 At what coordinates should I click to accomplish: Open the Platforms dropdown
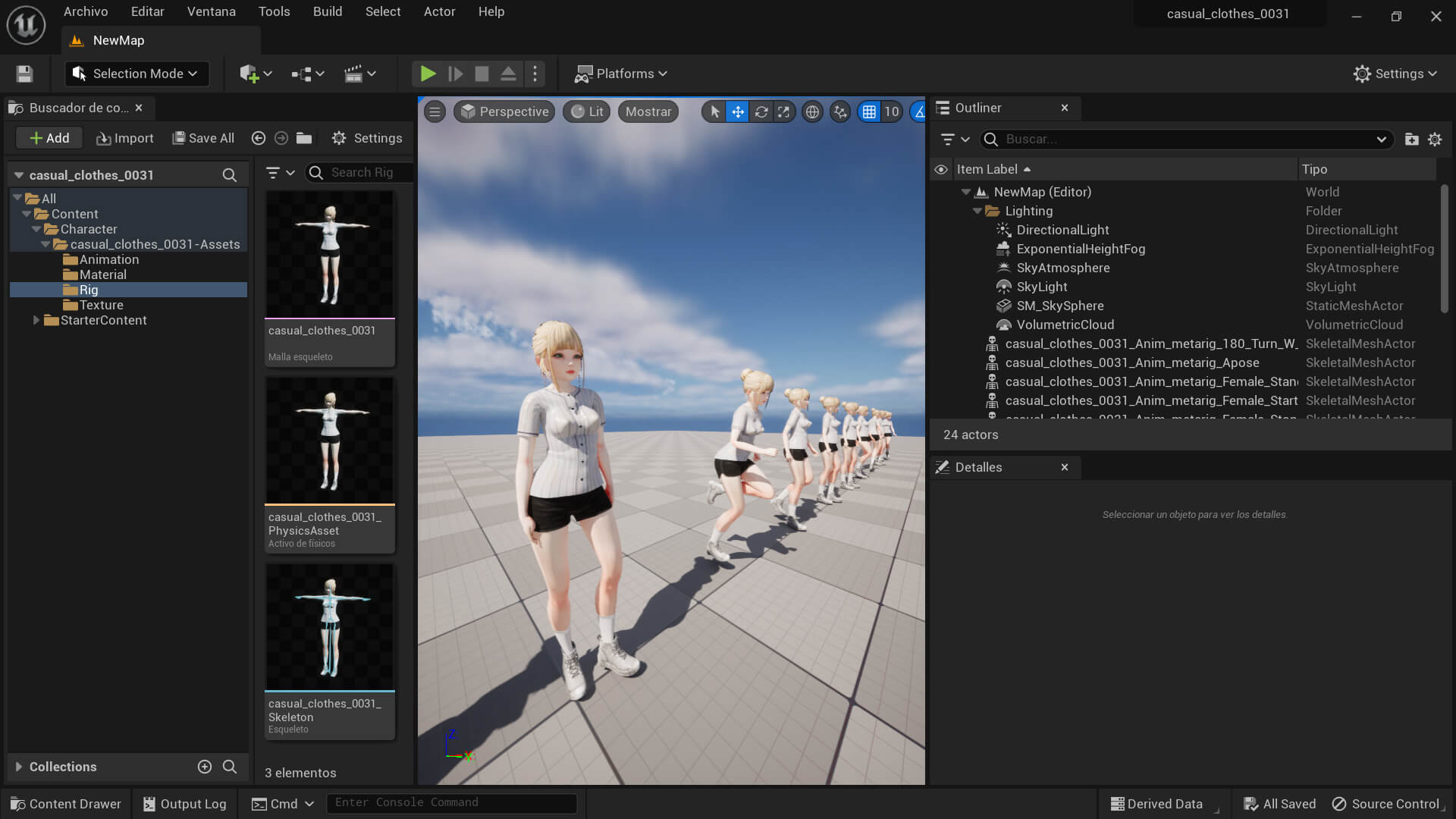coord(620,74)
